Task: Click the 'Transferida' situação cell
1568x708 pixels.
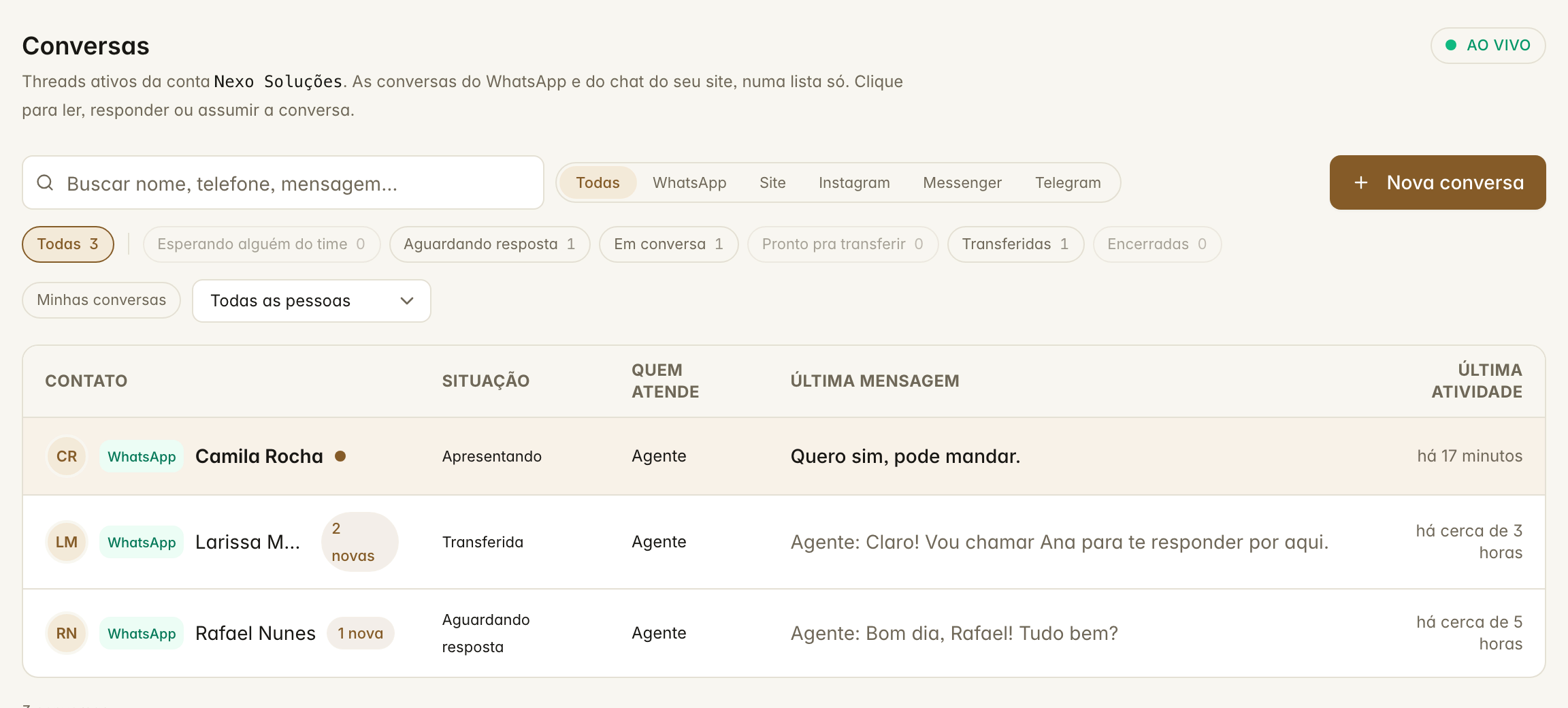Action: click(x=483, y=542)
